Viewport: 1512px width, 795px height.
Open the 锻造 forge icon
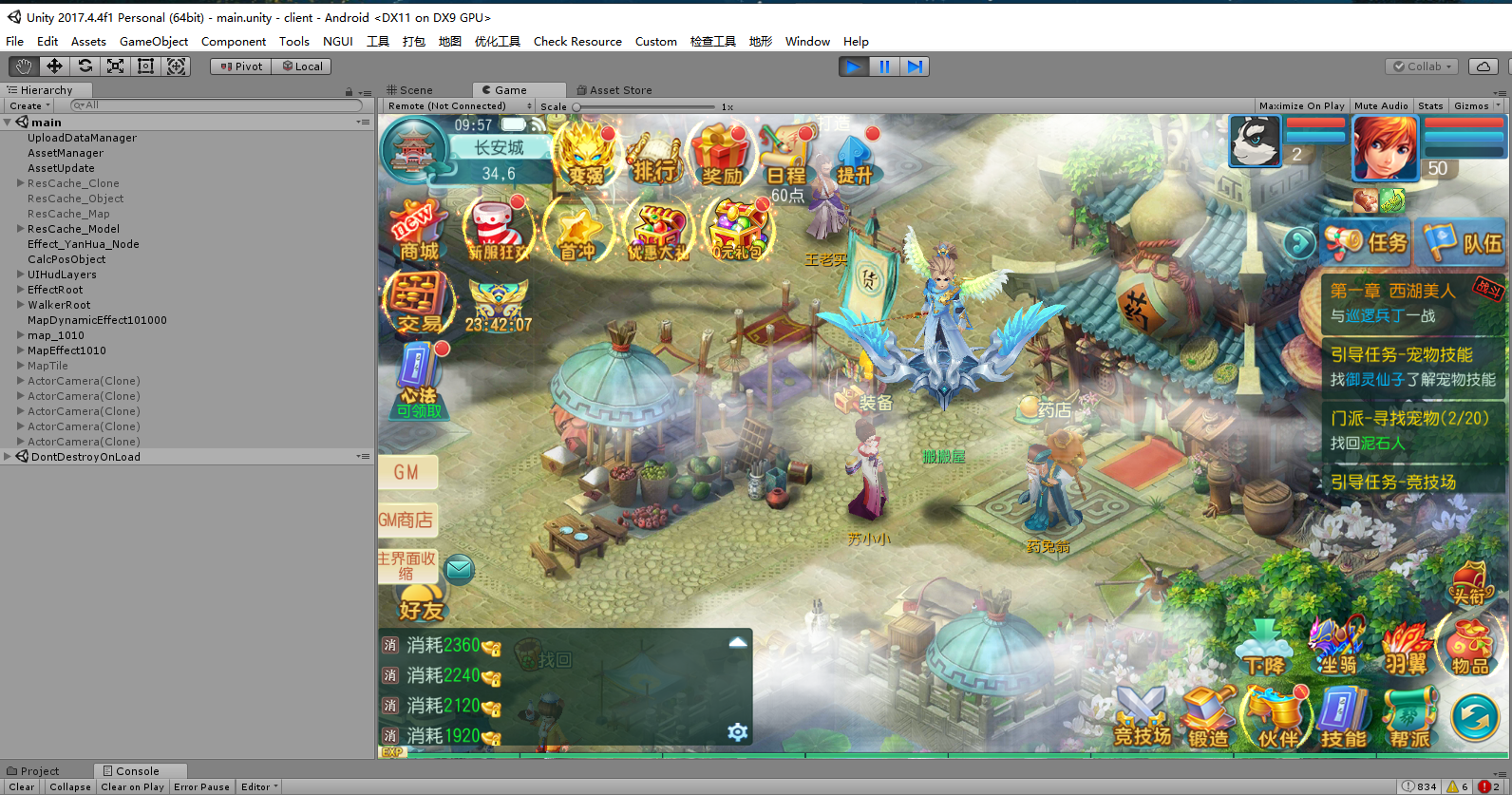click(x=1209, y=718)
